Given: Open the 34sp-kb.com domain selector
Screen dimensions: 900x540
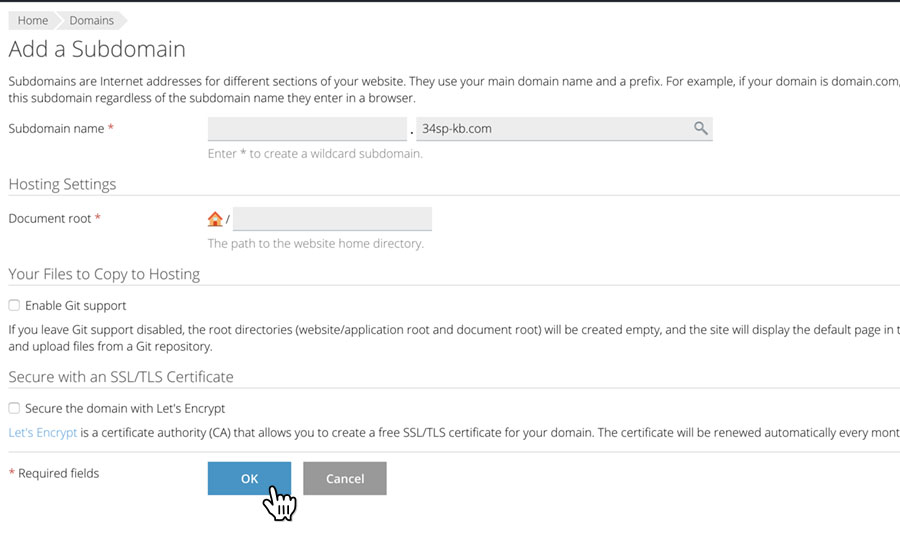Looking at the screenshot, I should click(564, 129).
